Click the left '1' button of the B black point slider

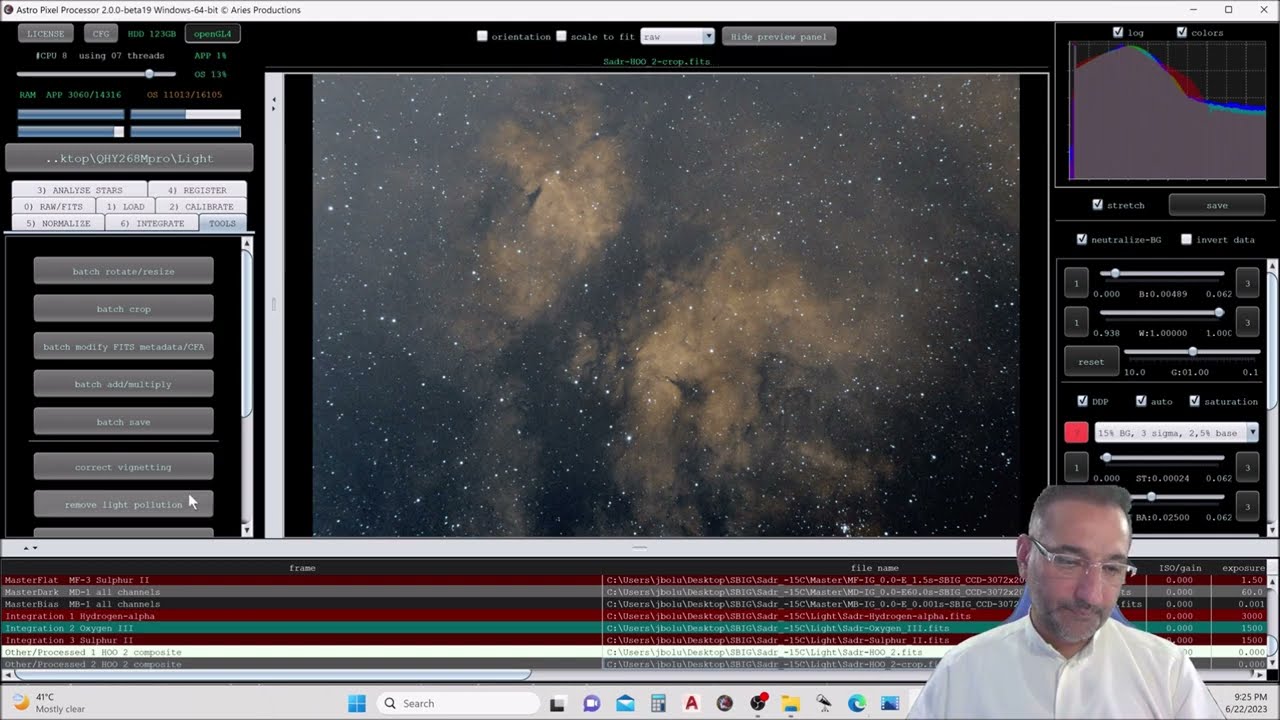click(1076, 283)
